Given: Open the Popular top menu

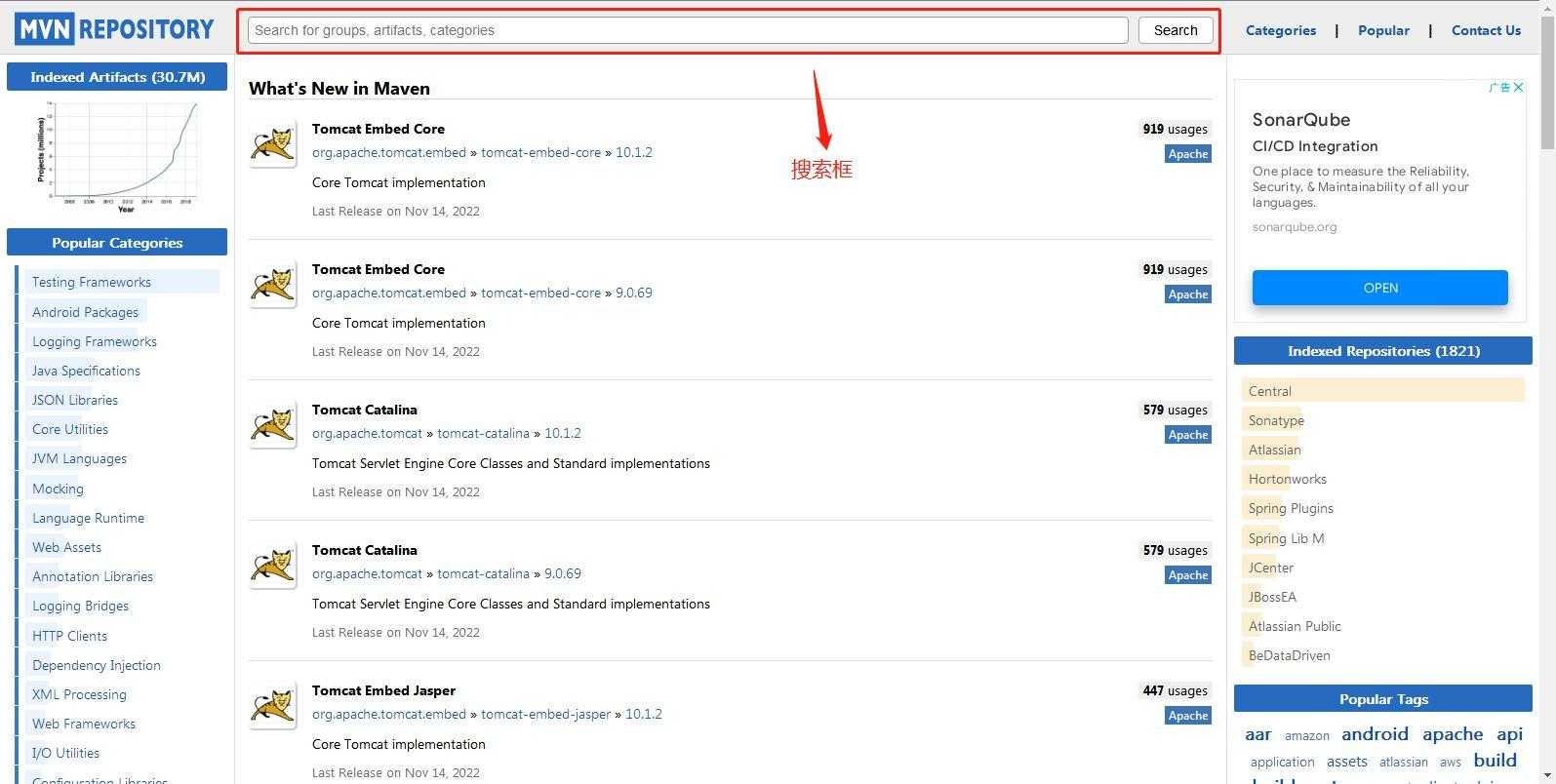Looking at the screenshot, I should pos(1383,30).
